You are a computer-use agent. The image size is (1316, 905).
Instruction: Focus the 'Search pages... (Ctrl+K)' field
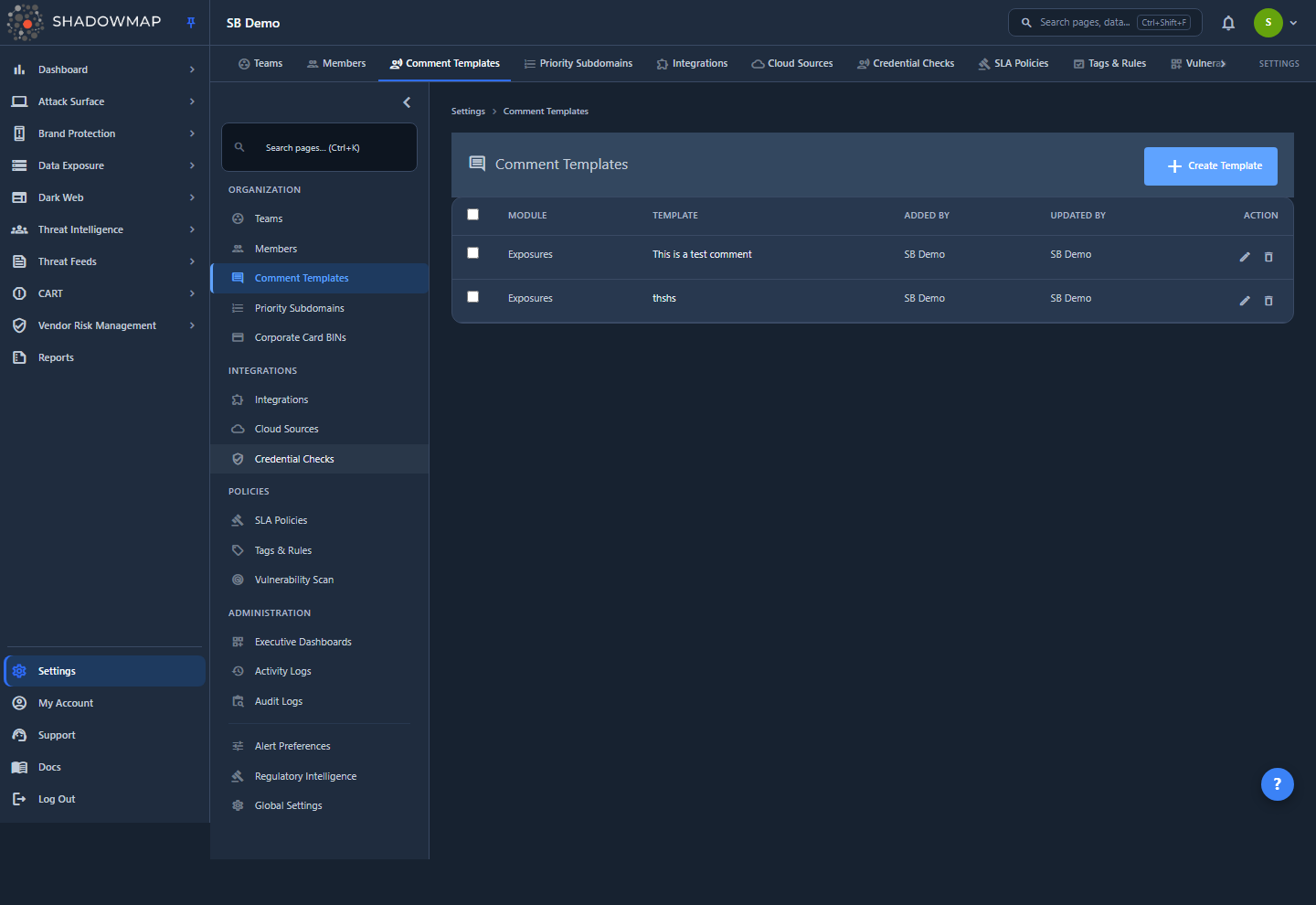coord(319,147)
